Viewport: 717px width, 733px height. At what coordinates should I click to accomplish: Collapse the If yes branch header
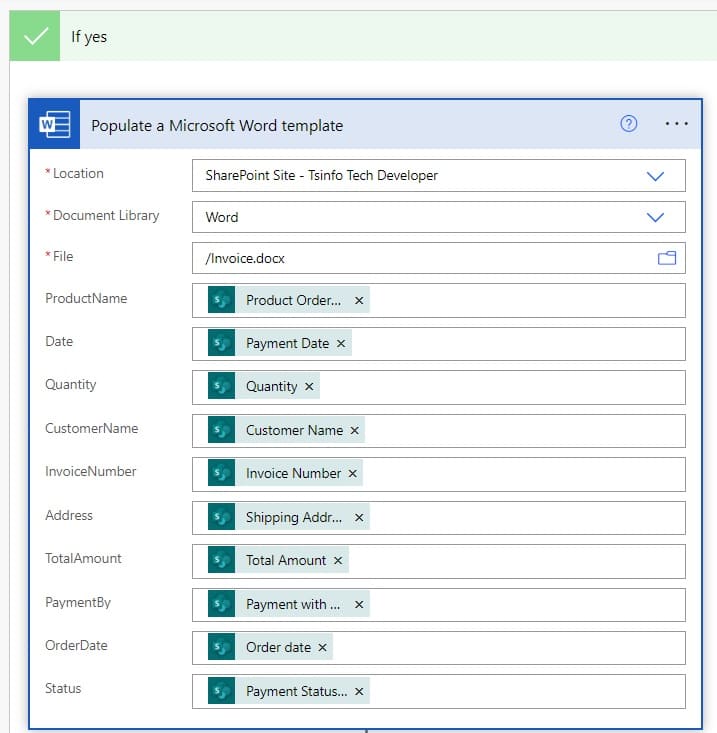[363, 36]
